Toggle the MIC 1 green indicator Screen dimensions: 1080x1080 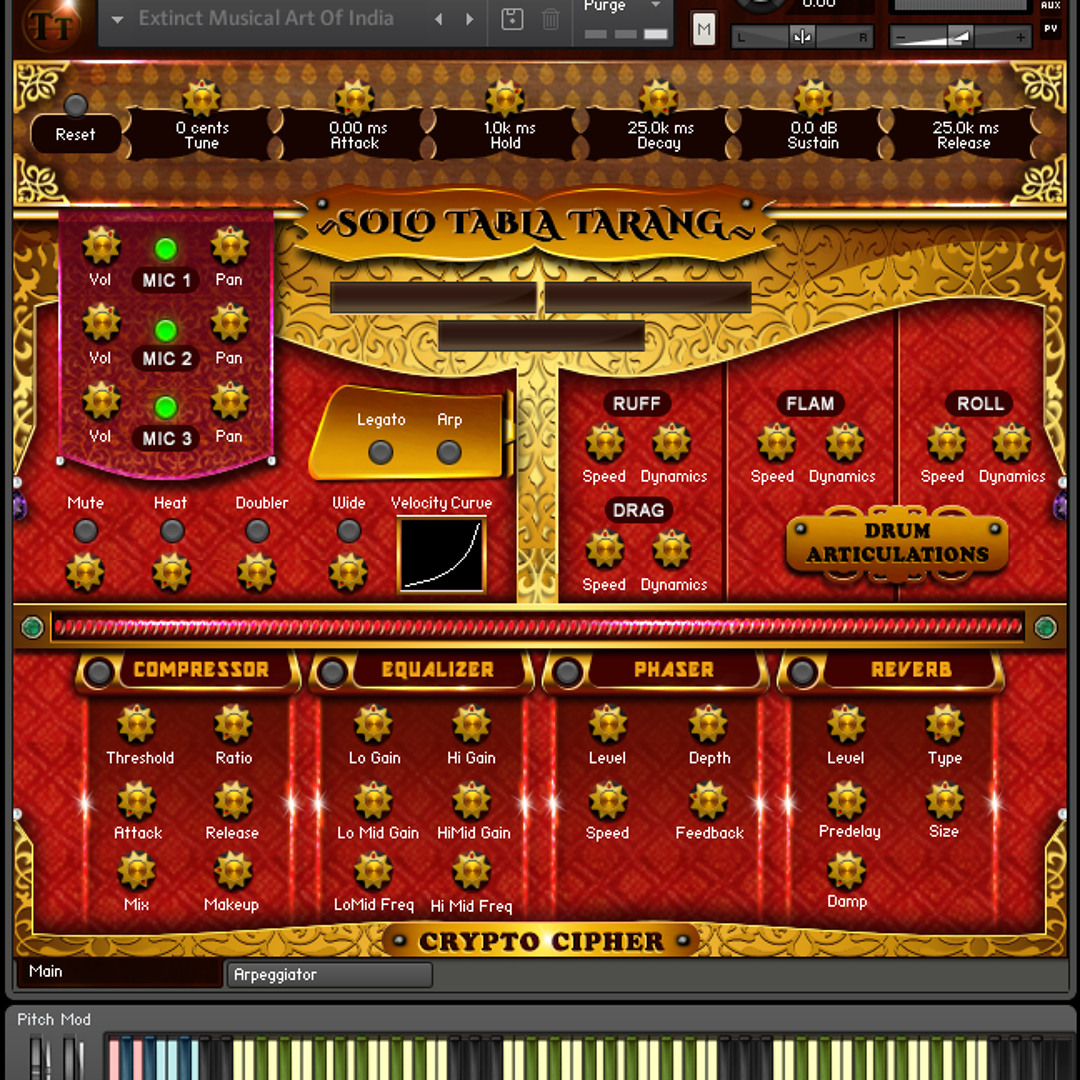click(165, 249)
